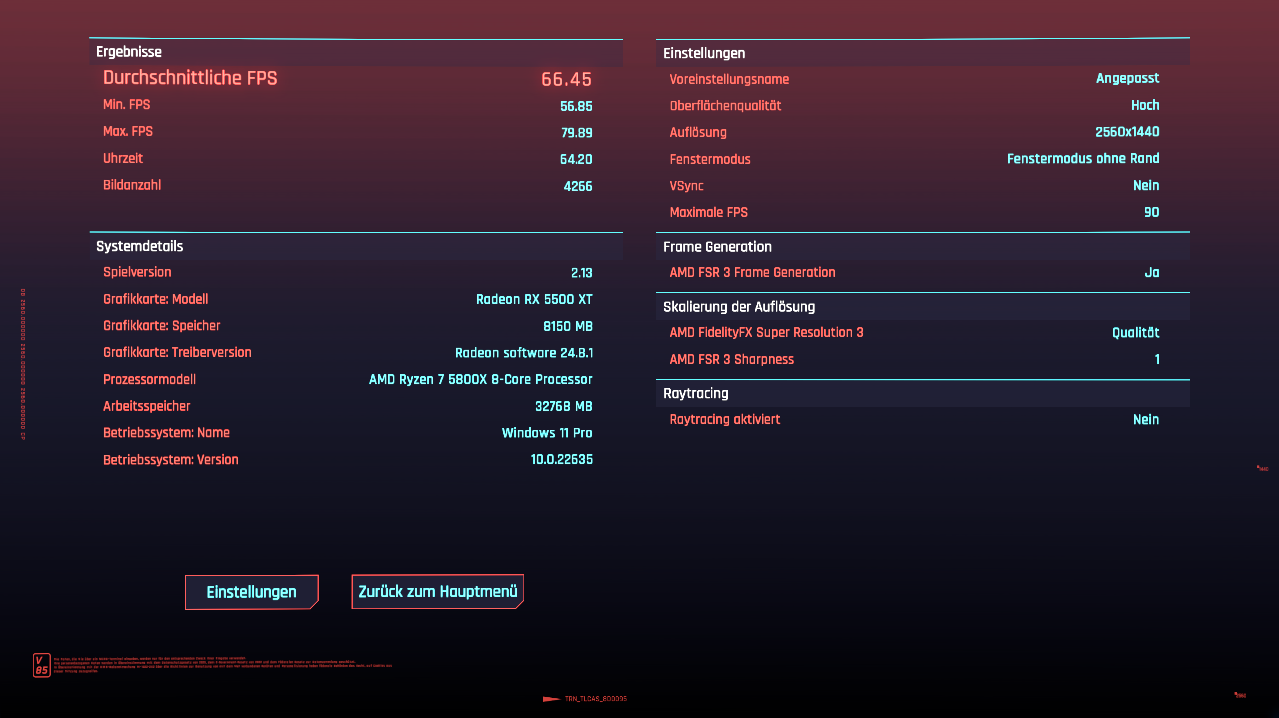Click the Oberflächenqualität value Hoch
The height and width of the screenshot is (718, 1279).
pyautogui.click(x=1145, y=105)
